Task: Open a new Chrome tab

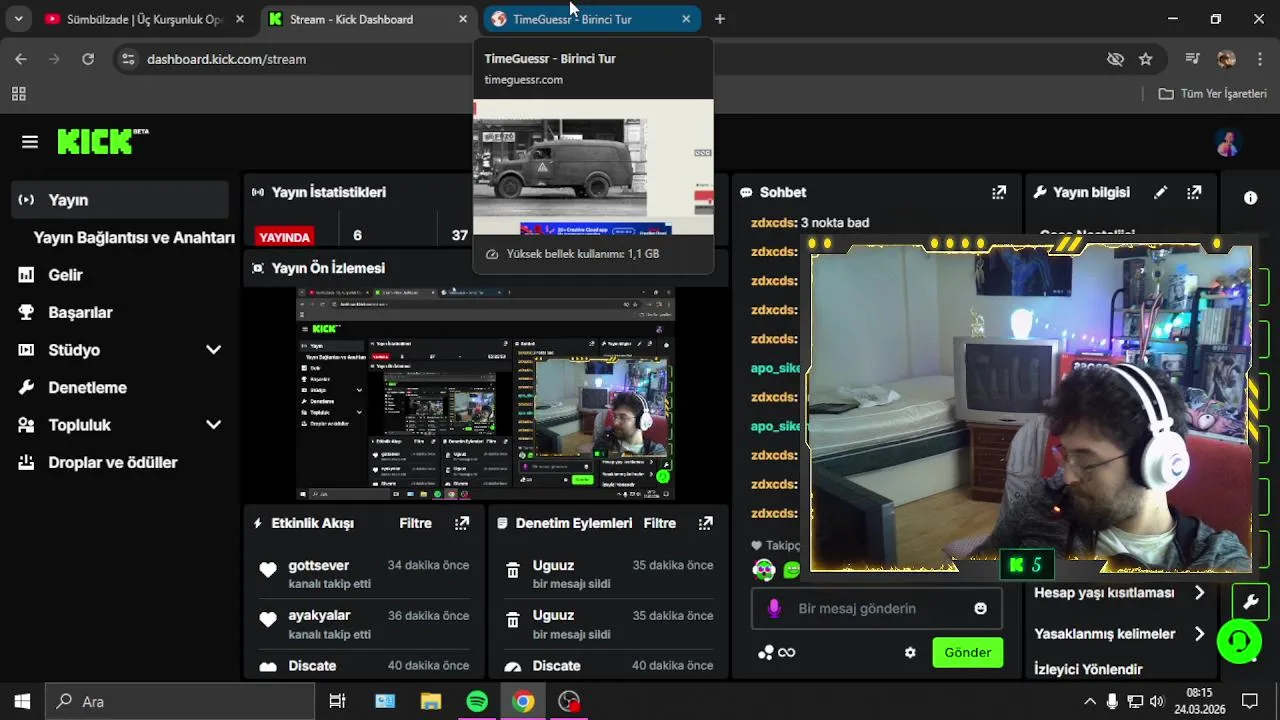Action: point(719,19)
